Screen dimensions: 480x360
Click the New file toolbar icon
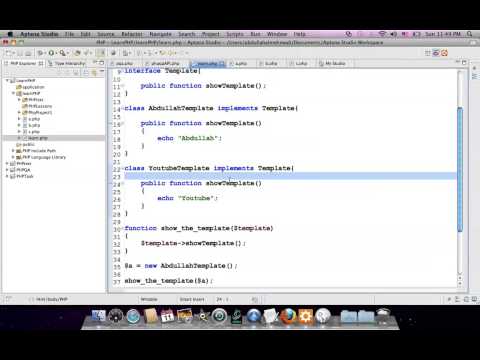[9, 53]
